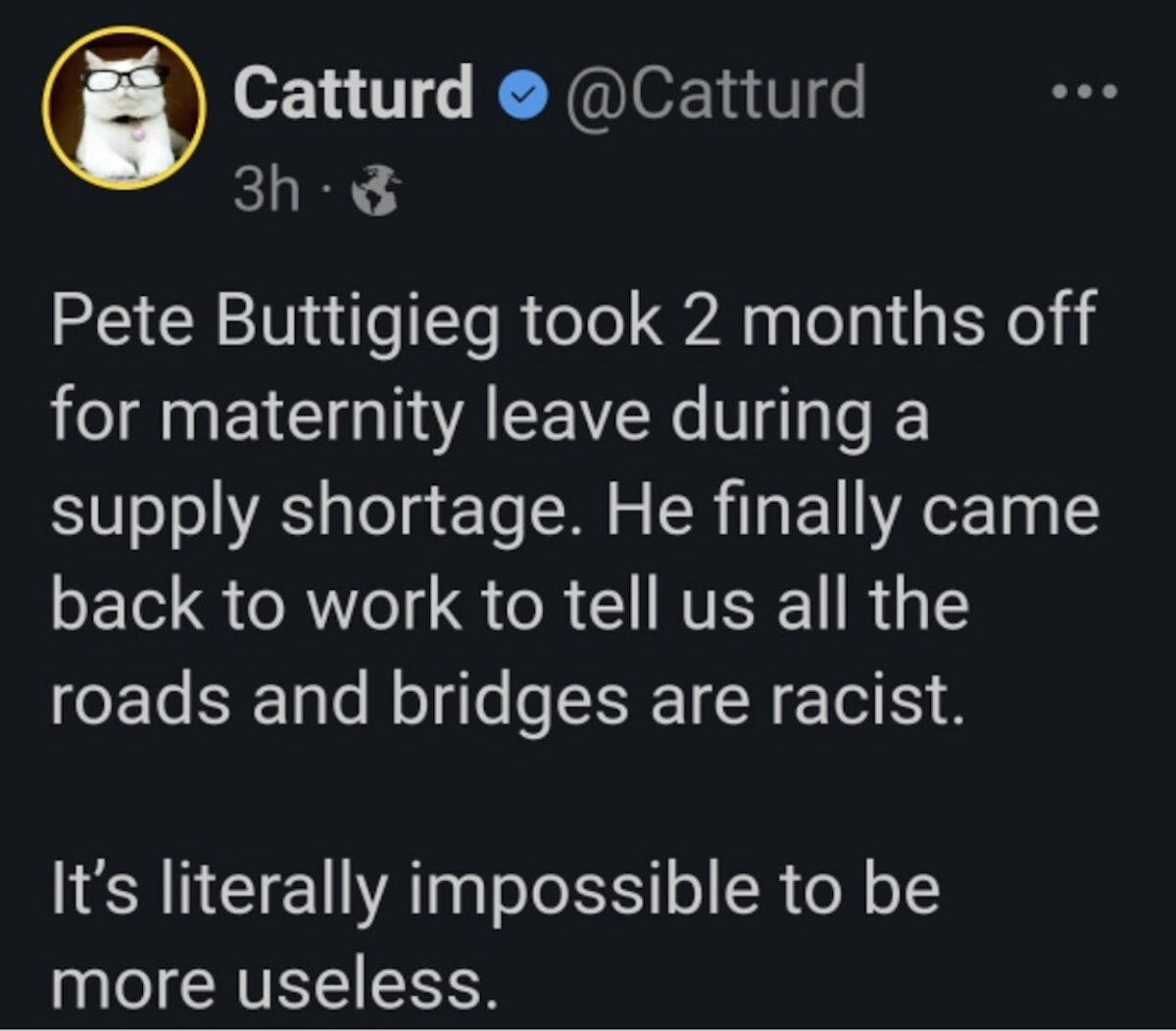The width and height of the screenshot is (1176, 1031).
Task: Click the 3h post timestamp
Action: [x=266, y=190]
